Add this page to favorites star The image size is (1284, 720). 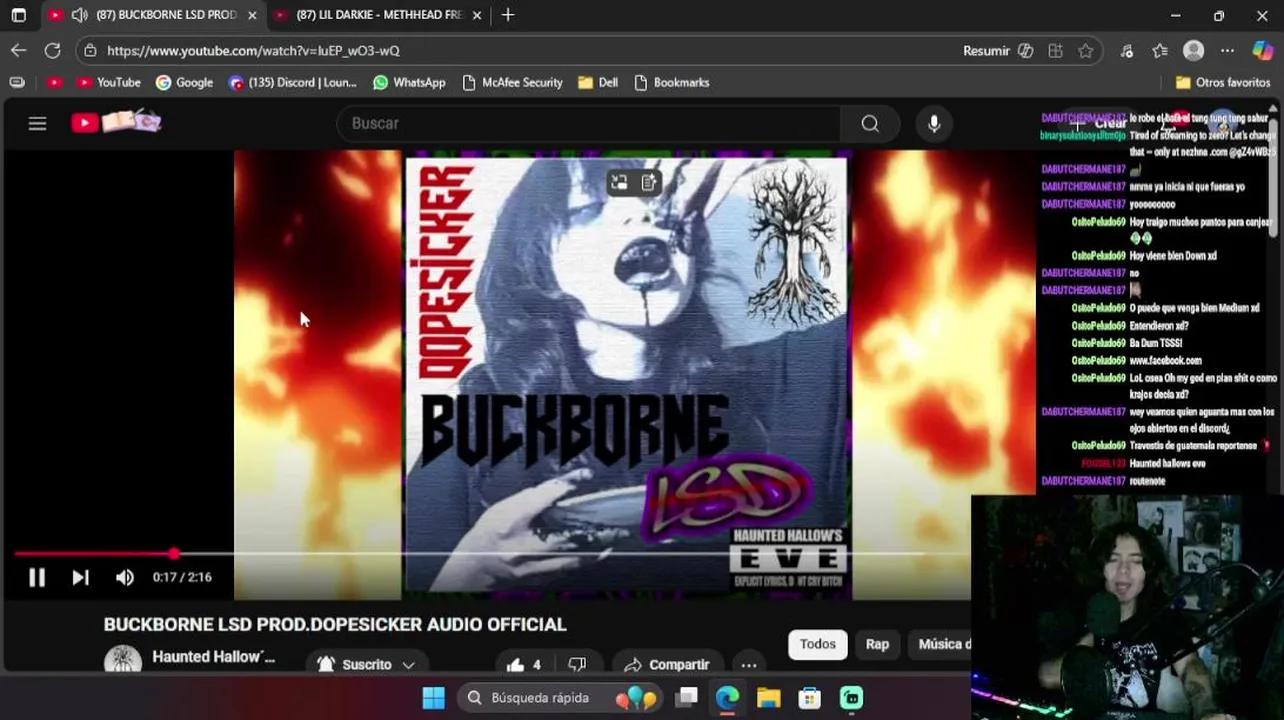click(1085, 50)
